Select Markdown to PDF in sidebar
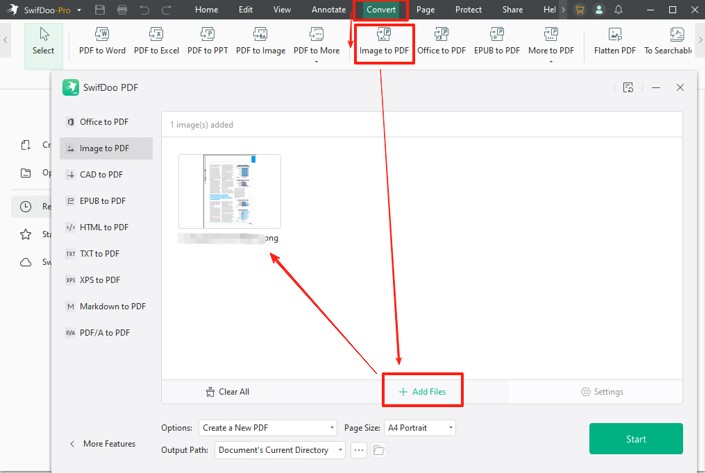The height and width of the screenshot is (473, 705). point(106,307)
